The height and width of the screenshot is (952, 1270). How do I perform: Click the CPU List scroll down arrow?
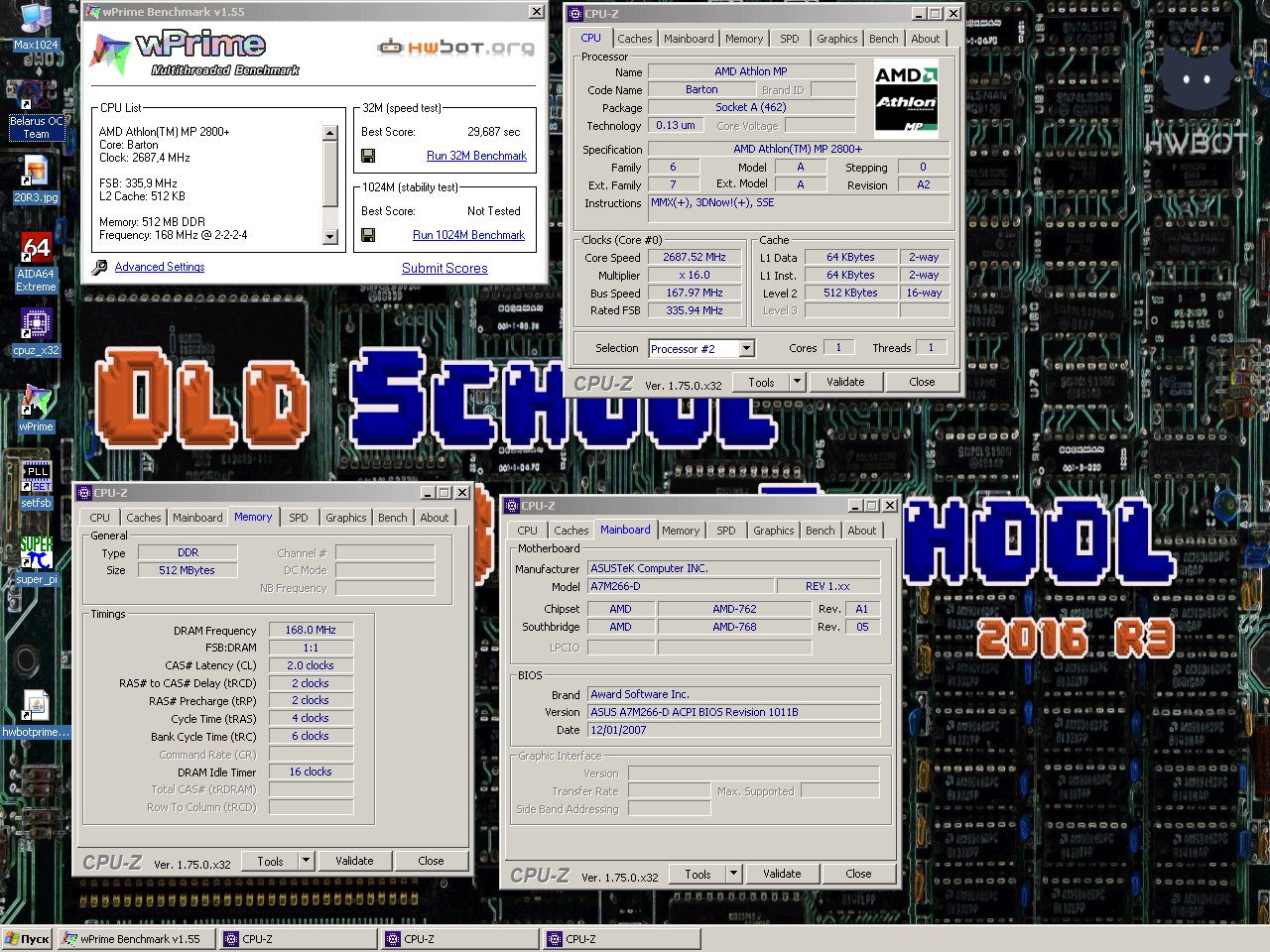click(x=330, y=237)
